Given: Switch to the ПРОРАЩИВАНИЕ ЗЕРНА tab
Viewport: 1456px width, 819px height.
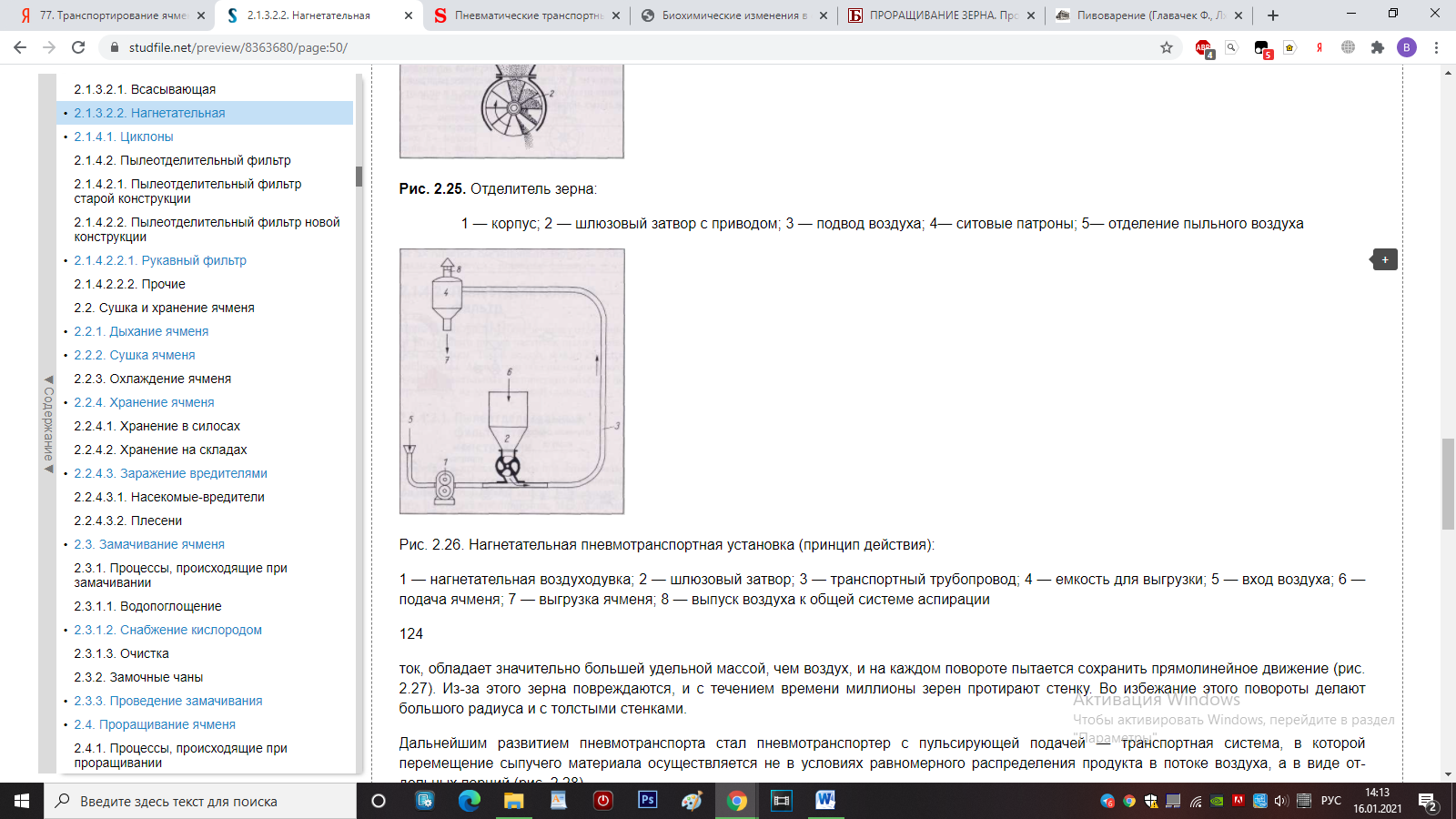Looking at the screenshot, I should click(941, 15).
